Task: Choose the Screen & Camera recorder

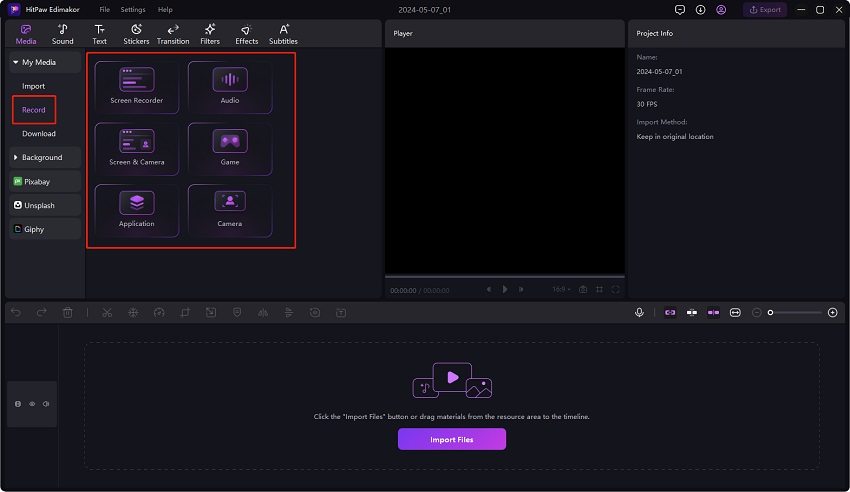Action: click(137, 148)
